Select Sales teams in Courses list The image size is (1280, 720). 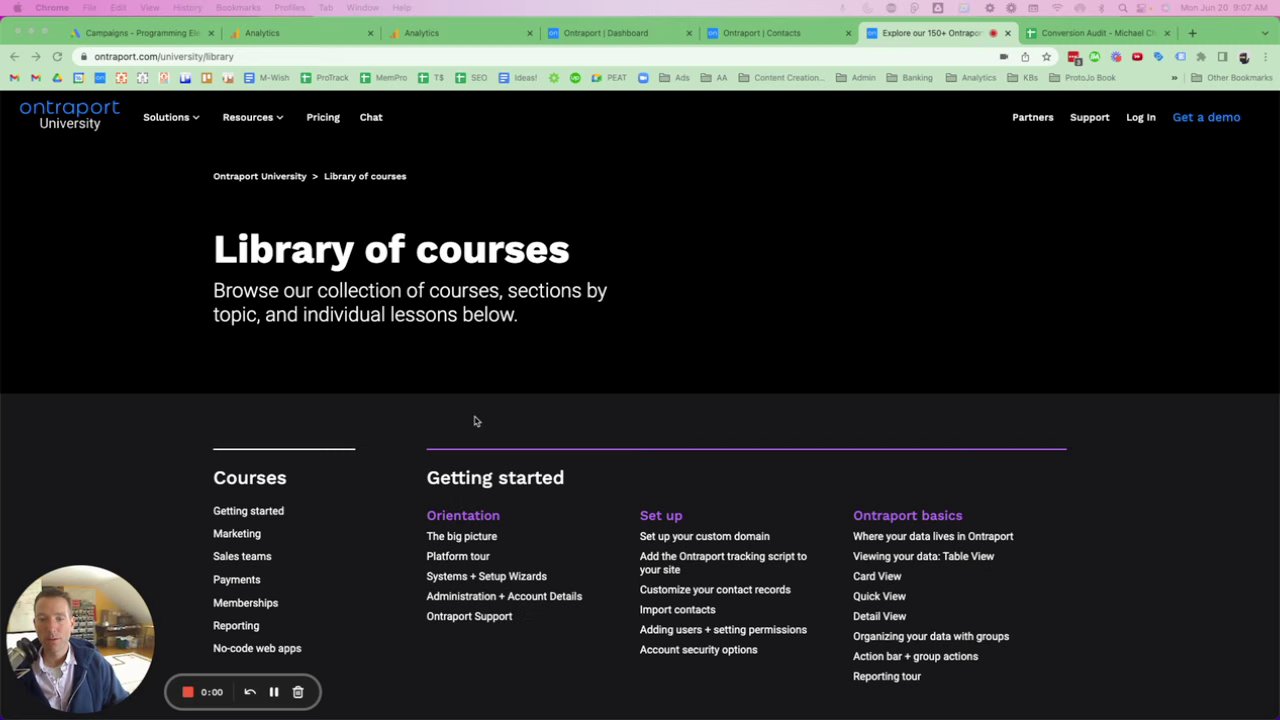[242, 556]
